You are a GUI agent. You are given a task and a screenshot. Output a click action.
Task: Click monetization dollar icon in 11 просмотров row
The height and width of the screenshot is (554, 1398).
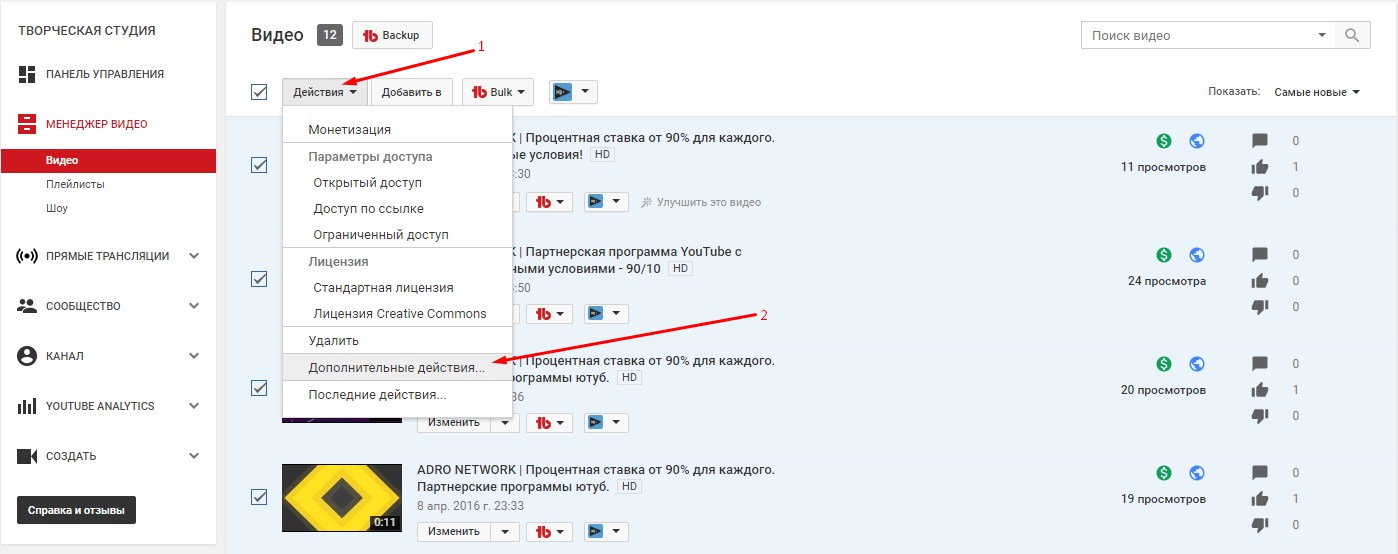pyautogui.click(x=1163, y=141)
